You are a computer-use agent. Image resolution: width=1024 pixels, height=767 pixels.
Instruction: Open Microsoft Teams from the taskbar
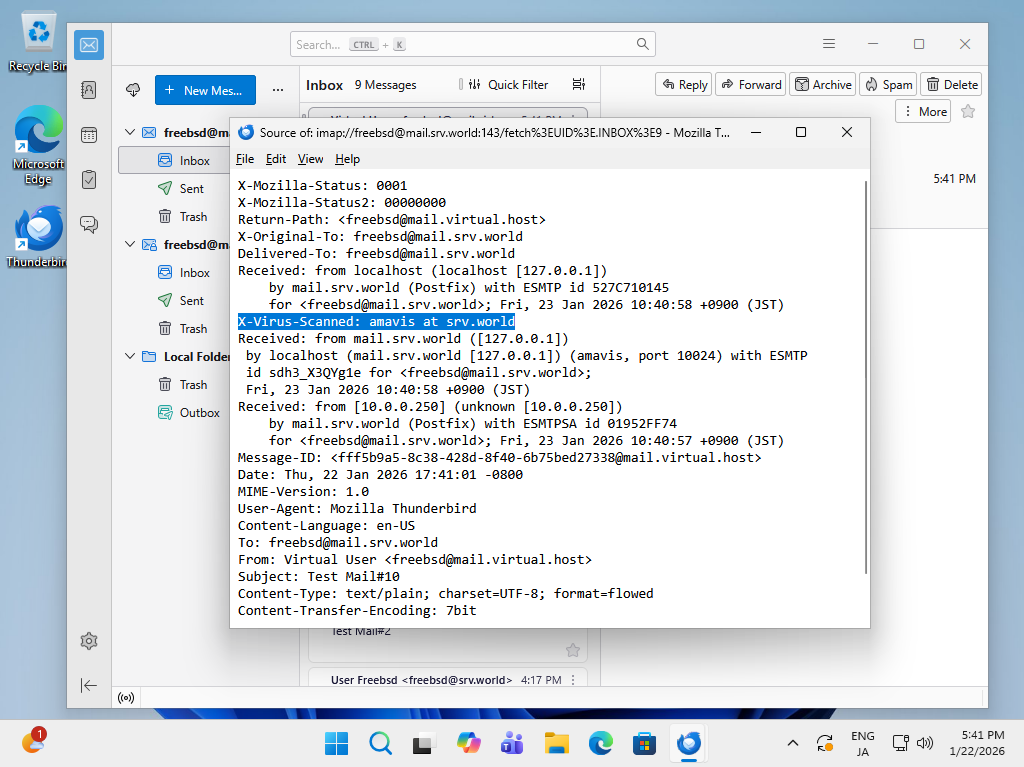(x=512, y=743)
